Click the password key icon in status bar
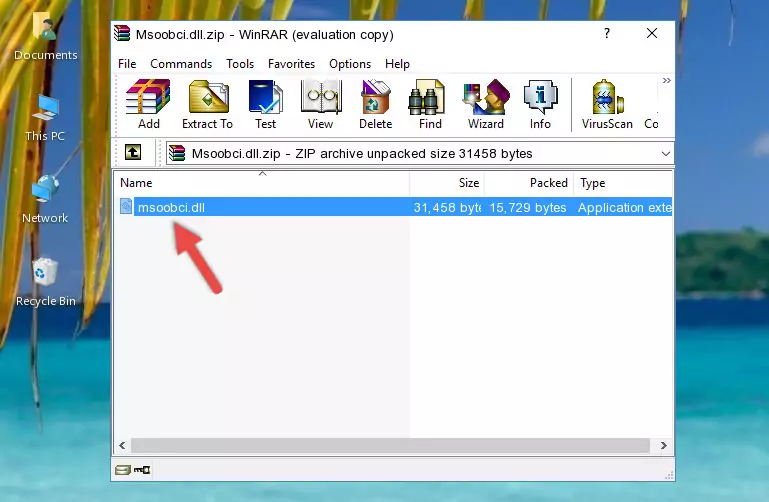769x502 pixels. 142,470
